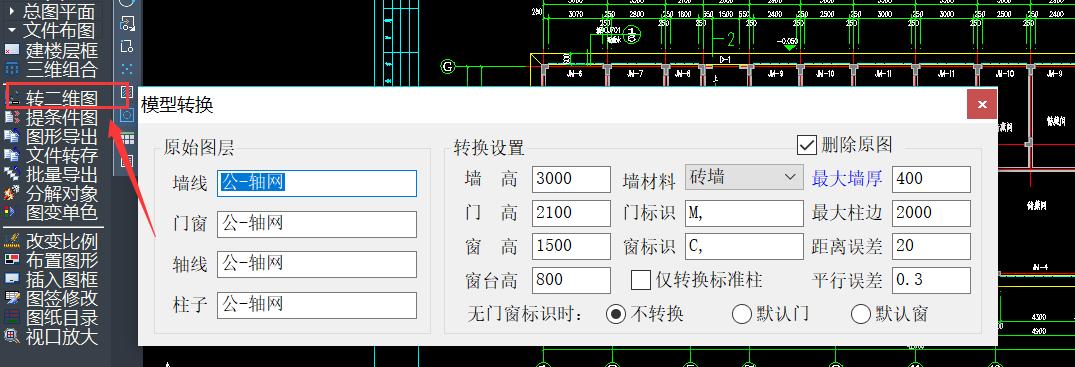Select the 批量导出 command
The height and width of the screenshot is (367, 1075).
[x=51, y=175]
